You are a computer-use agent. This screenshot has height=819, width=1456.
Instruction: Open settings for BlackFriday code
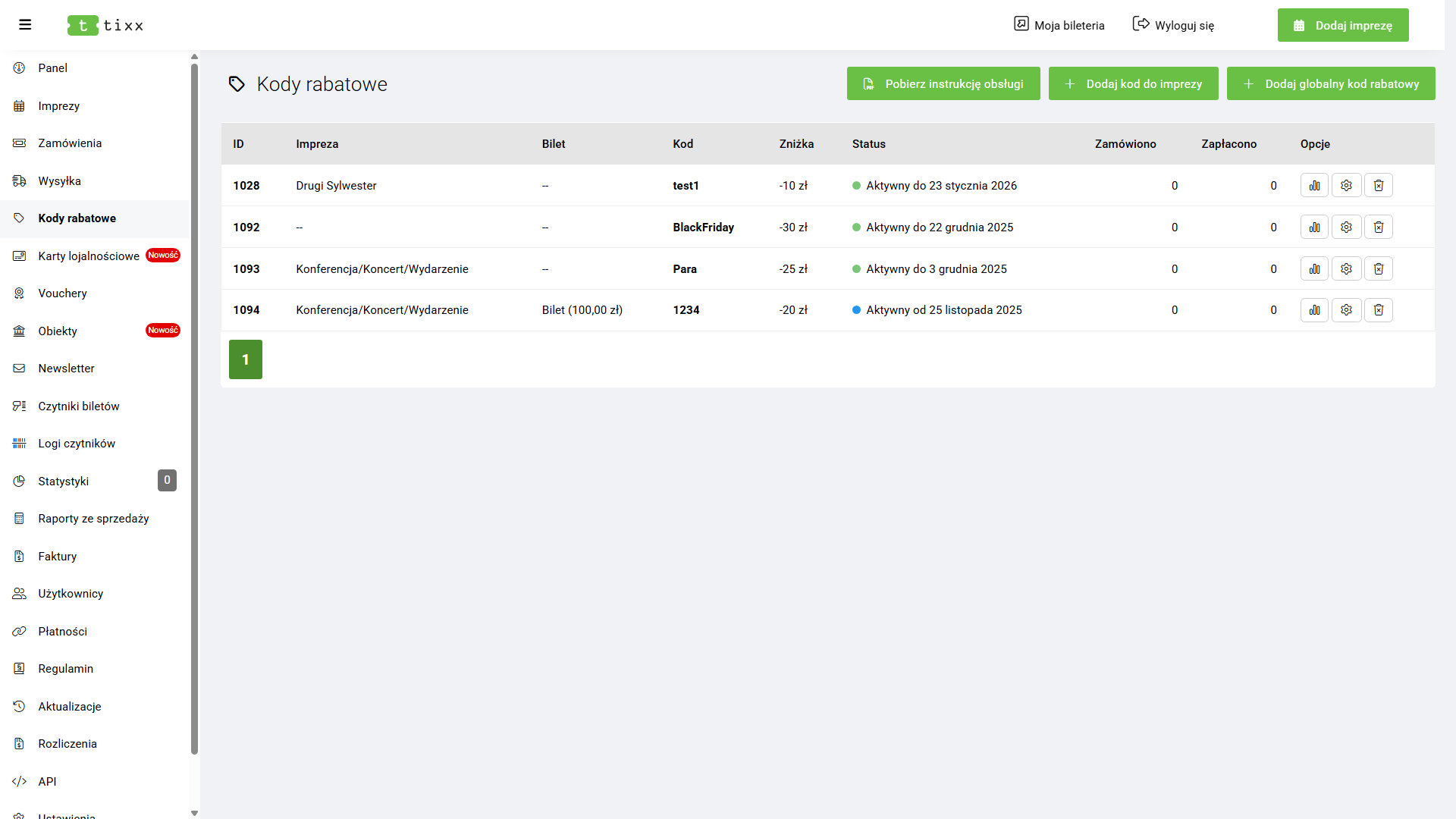click(x=1346, y=227)
